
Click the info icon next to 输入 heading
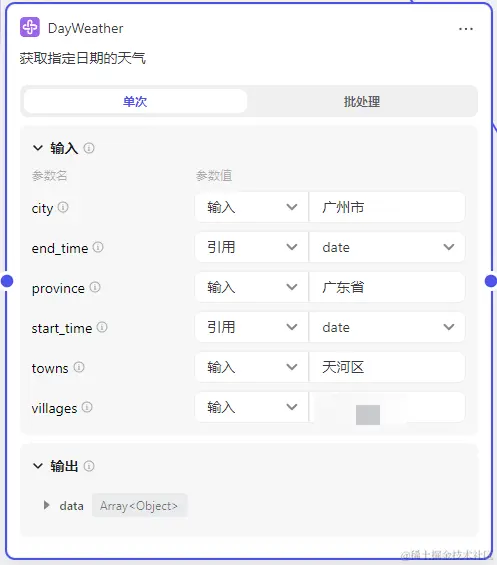click(89, 148)
